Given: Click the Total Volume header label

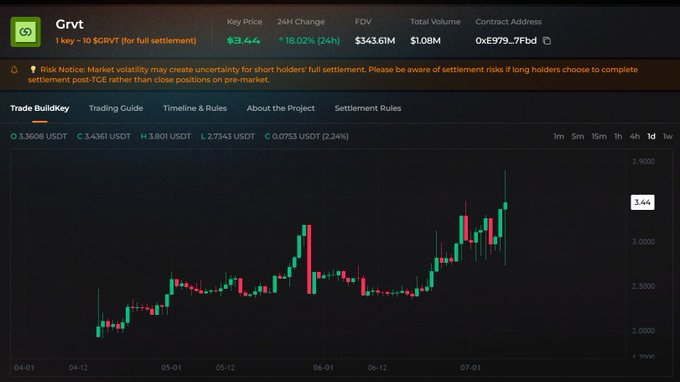Looking at the screenshot, I should pos(435,22).
